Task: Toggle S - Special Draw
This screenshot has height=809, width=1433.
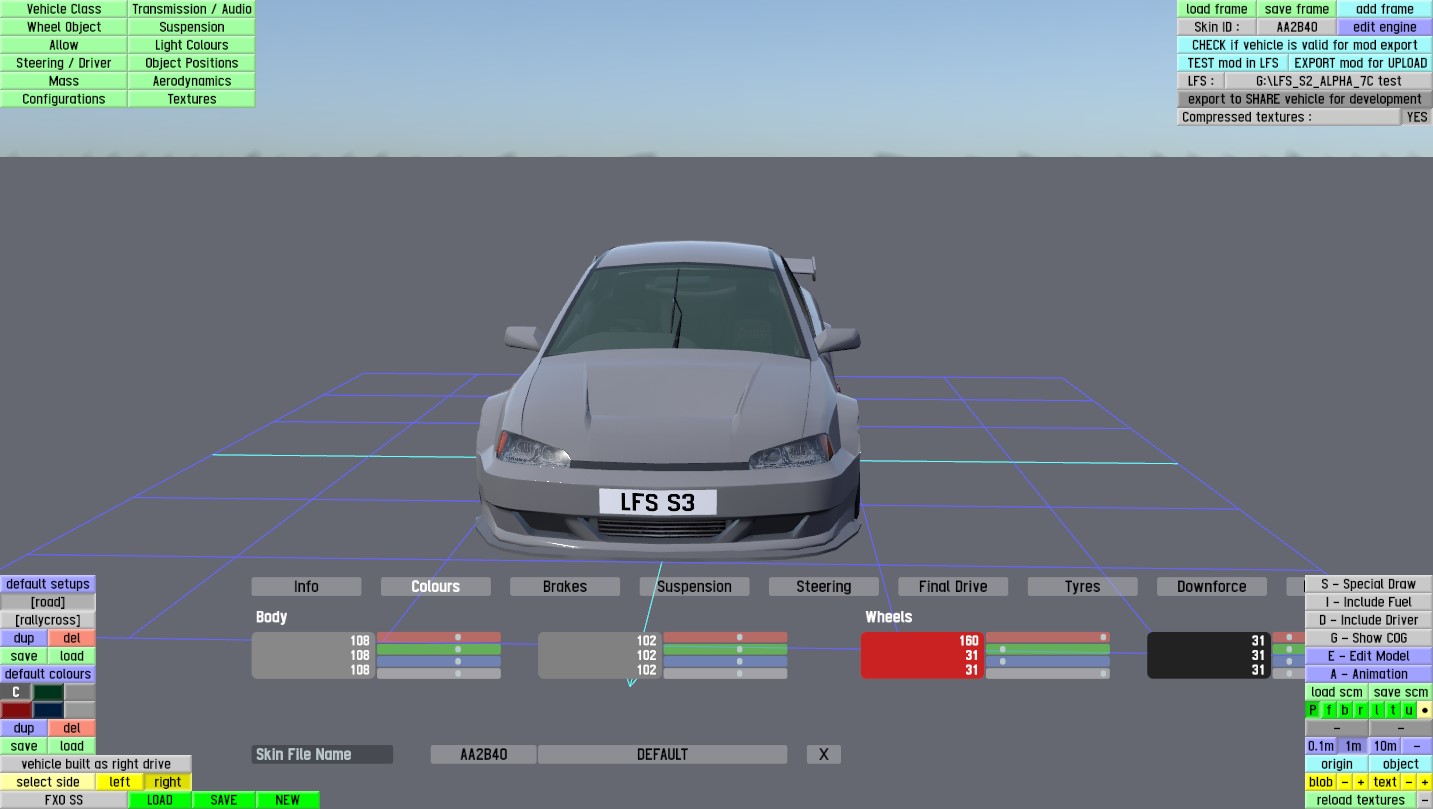Action: [x=1368, y=584]
